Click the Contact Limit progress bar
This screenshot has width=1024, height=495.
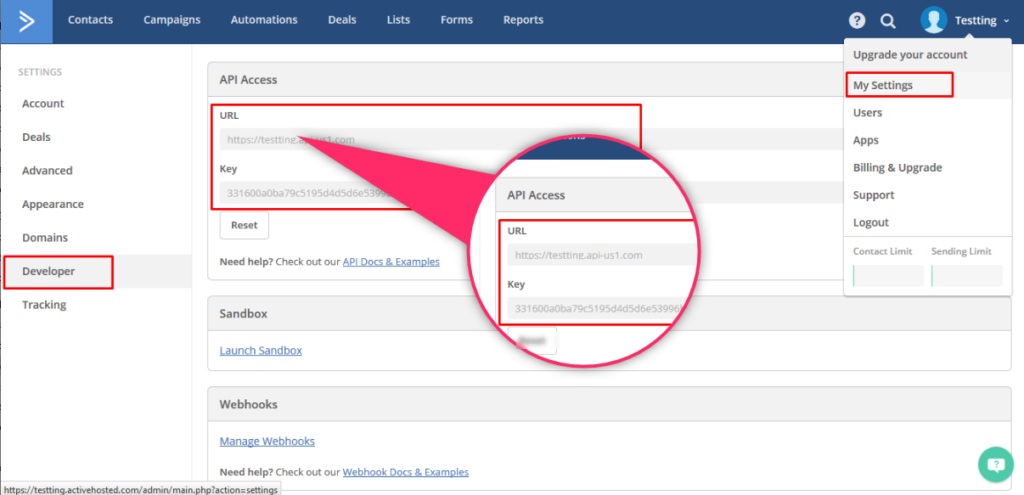pos(888,276)
